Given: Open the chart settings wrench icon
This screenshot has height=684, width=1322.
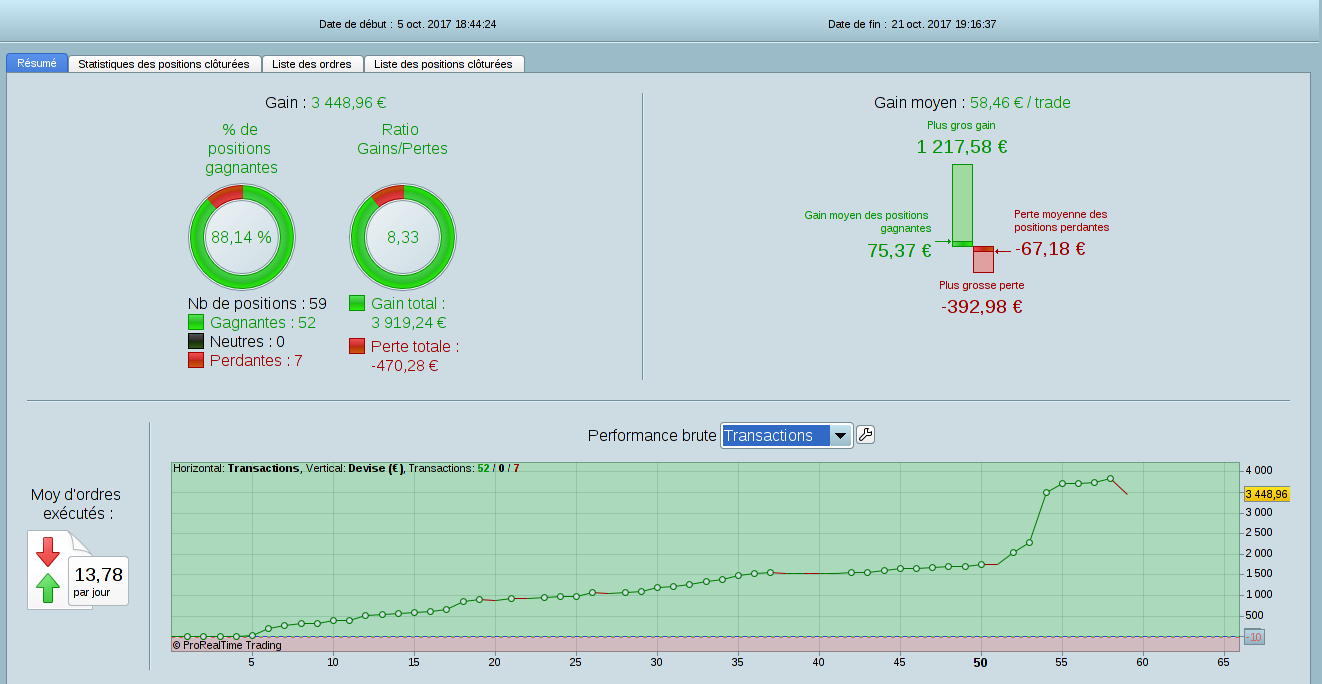Looking at the screenshot, I should (x=866, y=435).
